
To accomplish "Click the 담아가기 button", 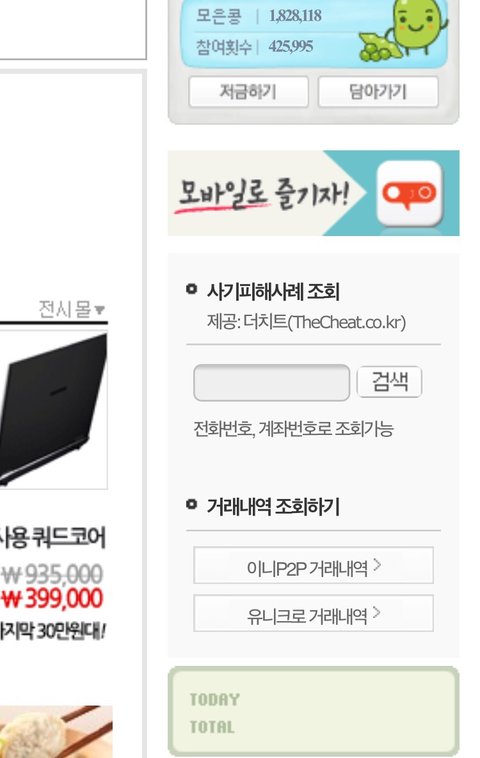I will pyautogui.click(x=378, y=91).
